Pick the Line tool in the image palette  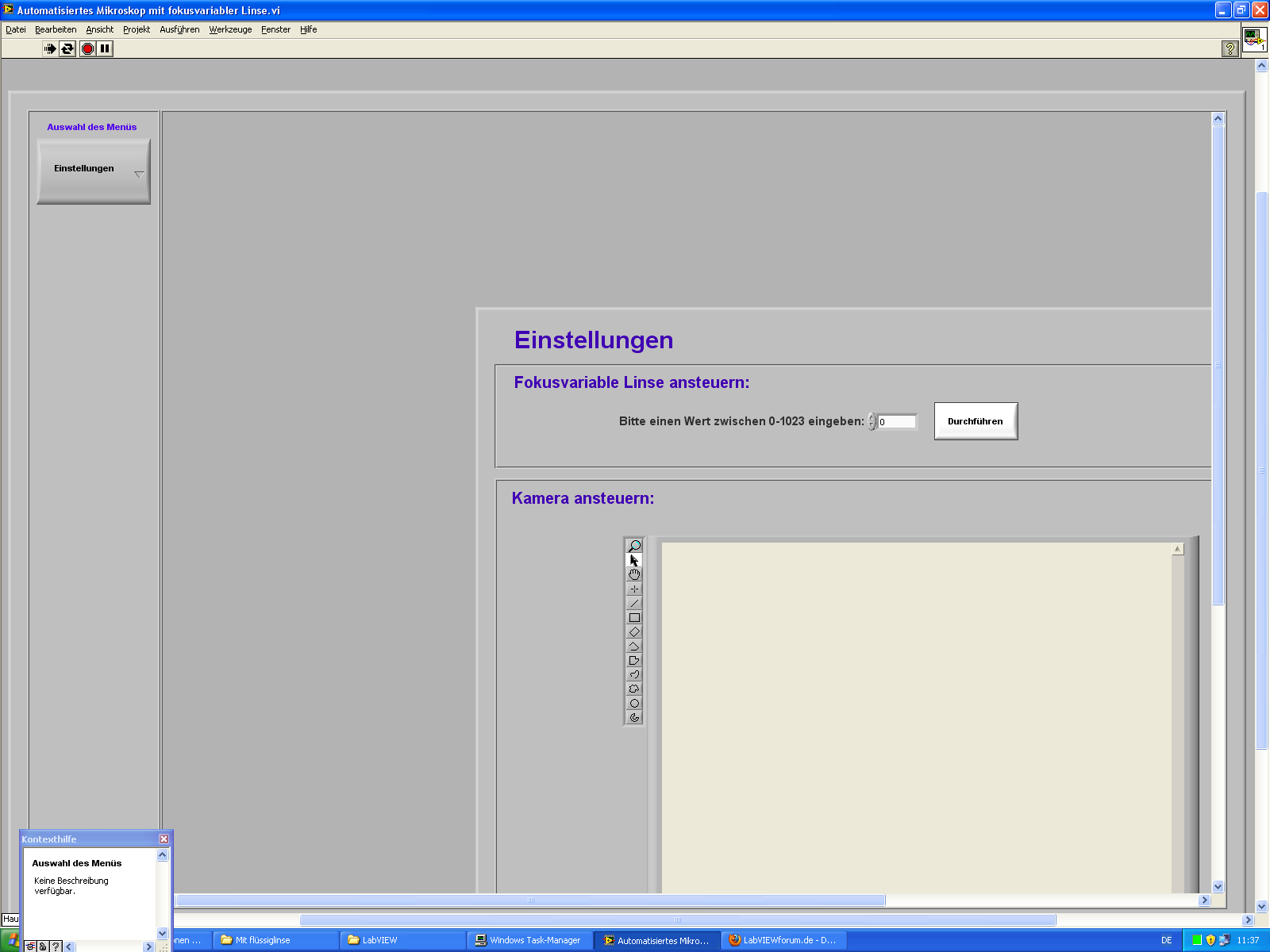(x=634, y=603)
